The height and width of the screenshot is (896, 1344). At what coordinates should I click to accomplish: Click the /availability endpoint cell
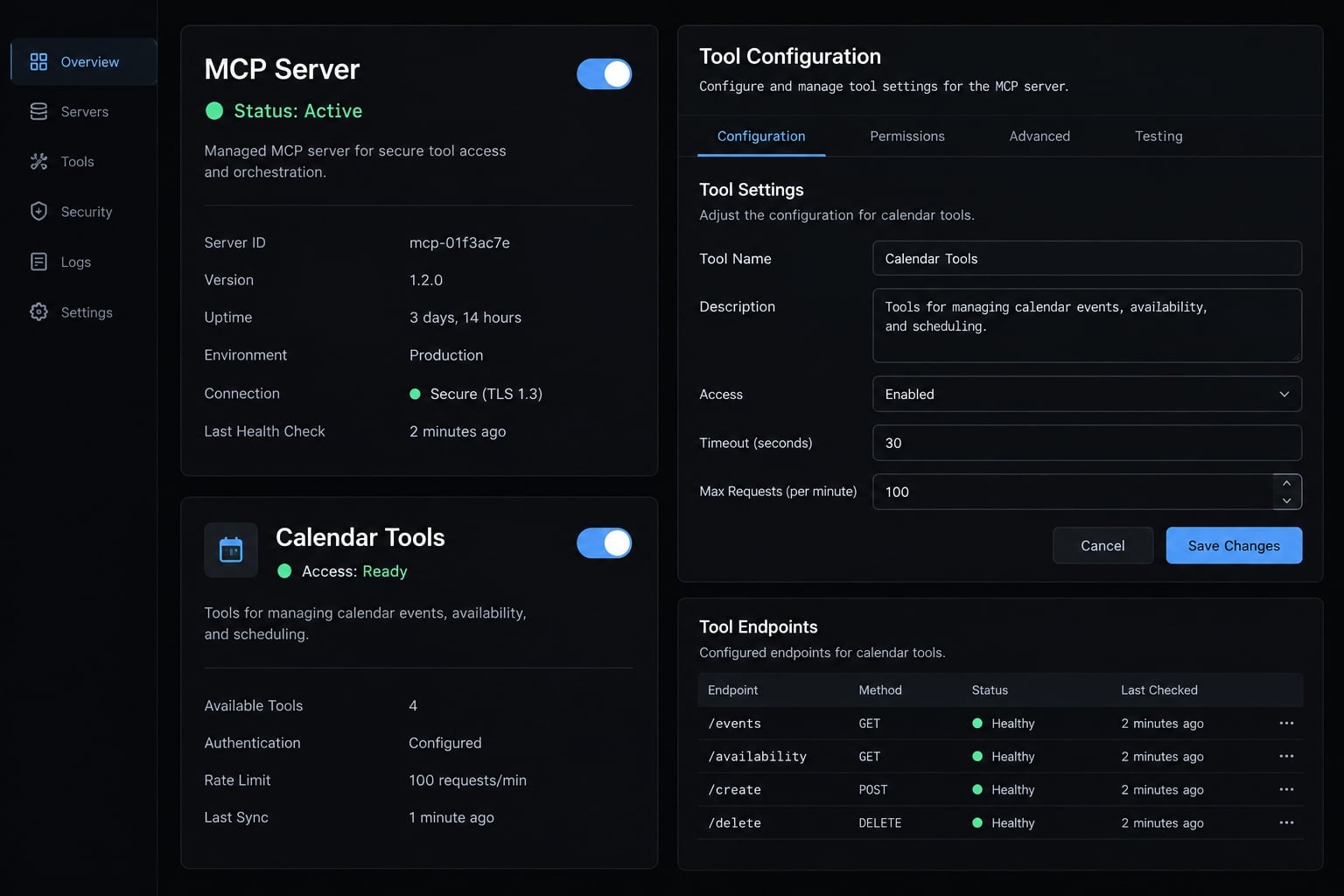[x=757, y=757]
